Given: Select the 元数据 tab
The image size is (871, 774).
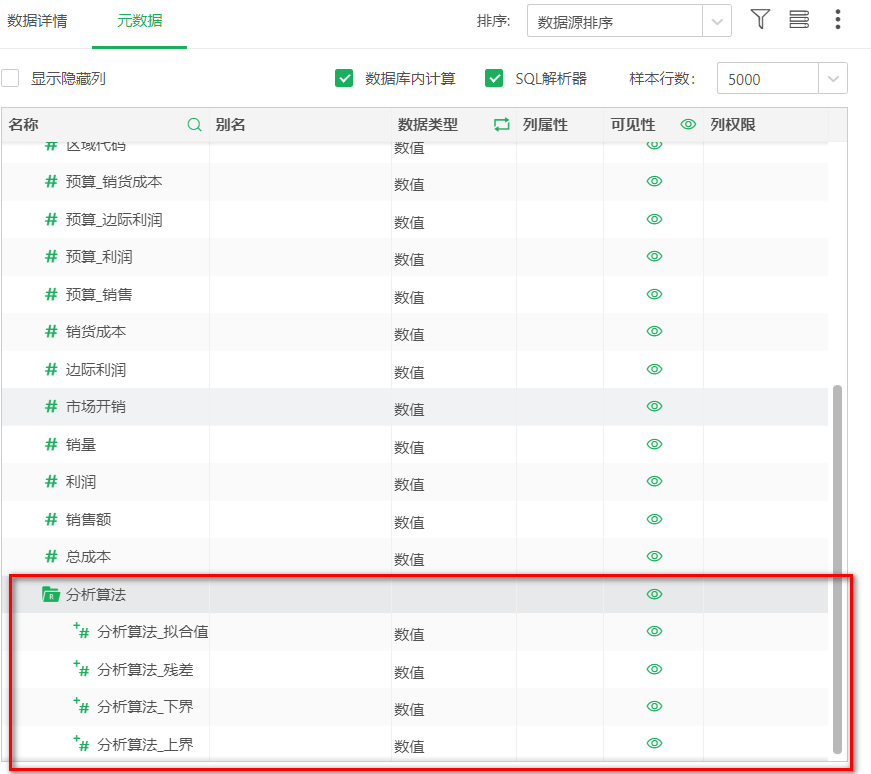Looking at the screenshot, I should click(x=139, y=21).
